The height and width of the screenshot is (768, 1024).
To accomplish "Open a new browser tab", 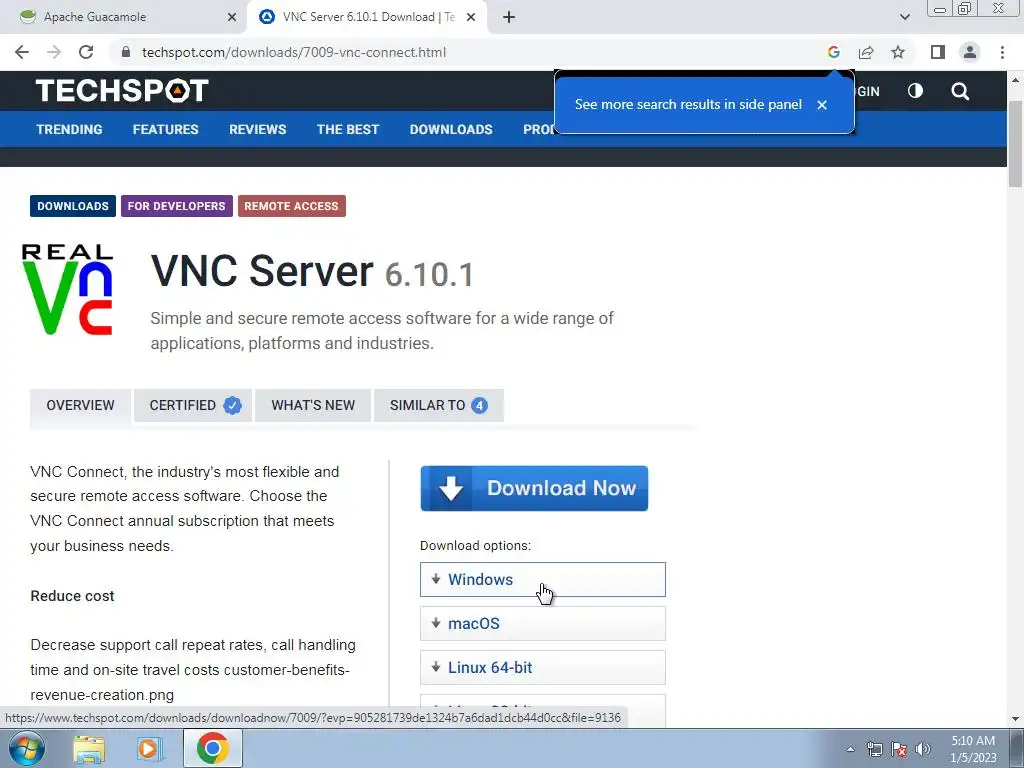I will point(509,17).
